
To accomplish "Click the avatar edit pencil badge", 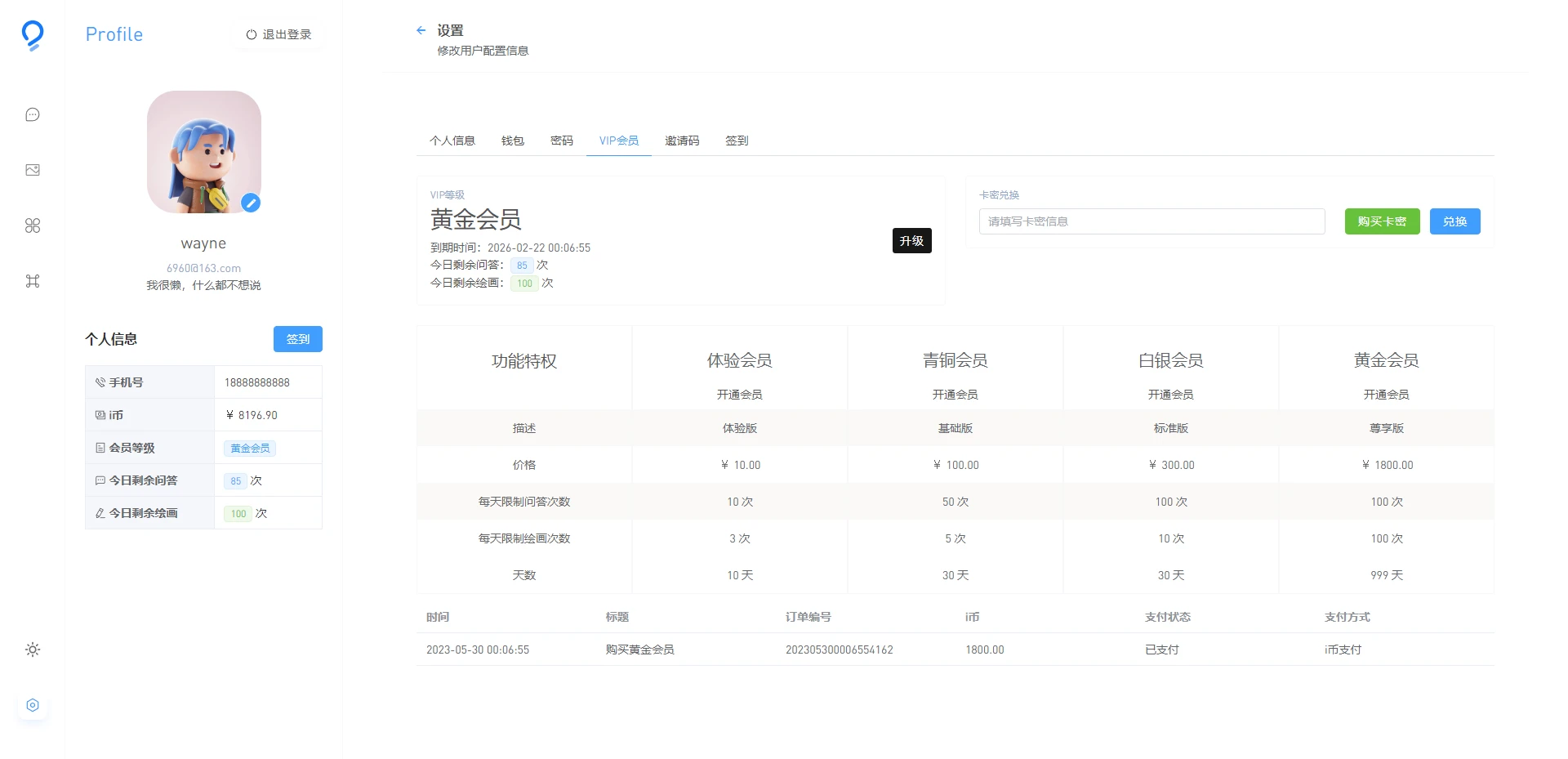I will pos(251,203).
